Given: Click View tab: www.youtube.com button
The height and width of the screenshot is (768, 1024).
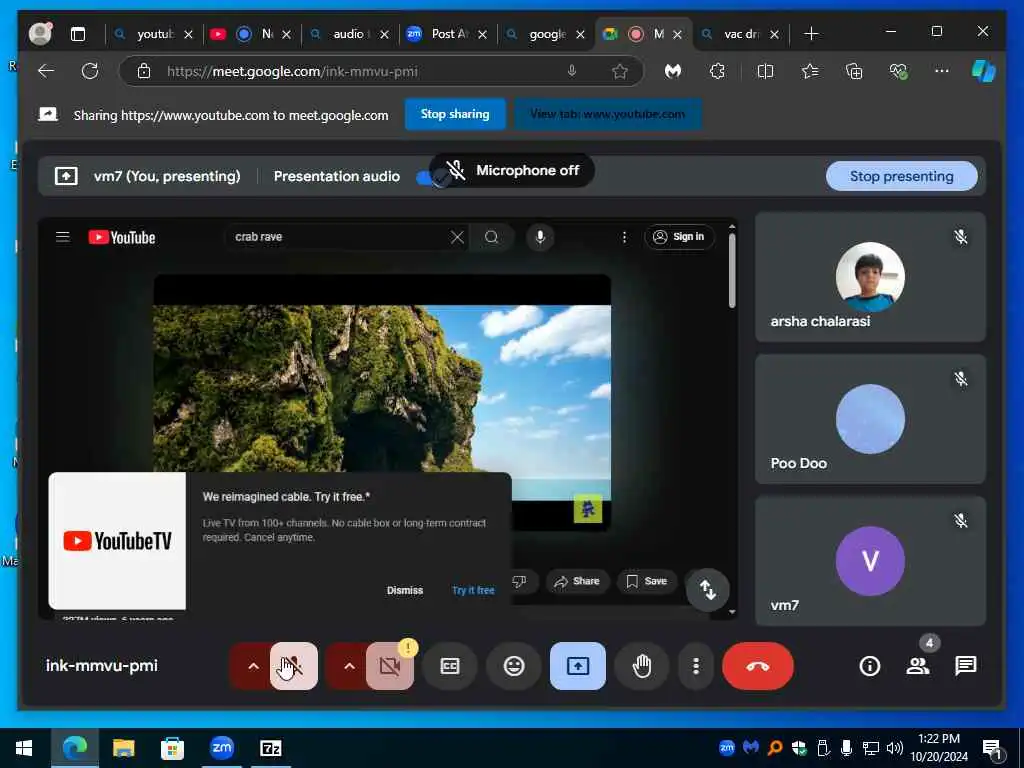Looking at the screenshot, I should [x=607, y=114].
